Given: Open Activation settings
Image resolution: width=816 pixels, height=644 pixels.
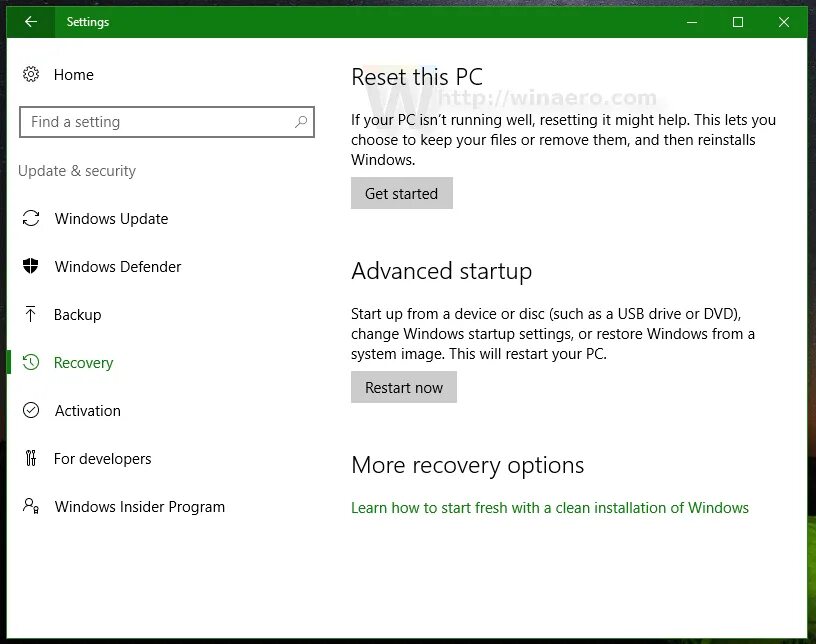Looking at the screenshot, I should 87,411.
